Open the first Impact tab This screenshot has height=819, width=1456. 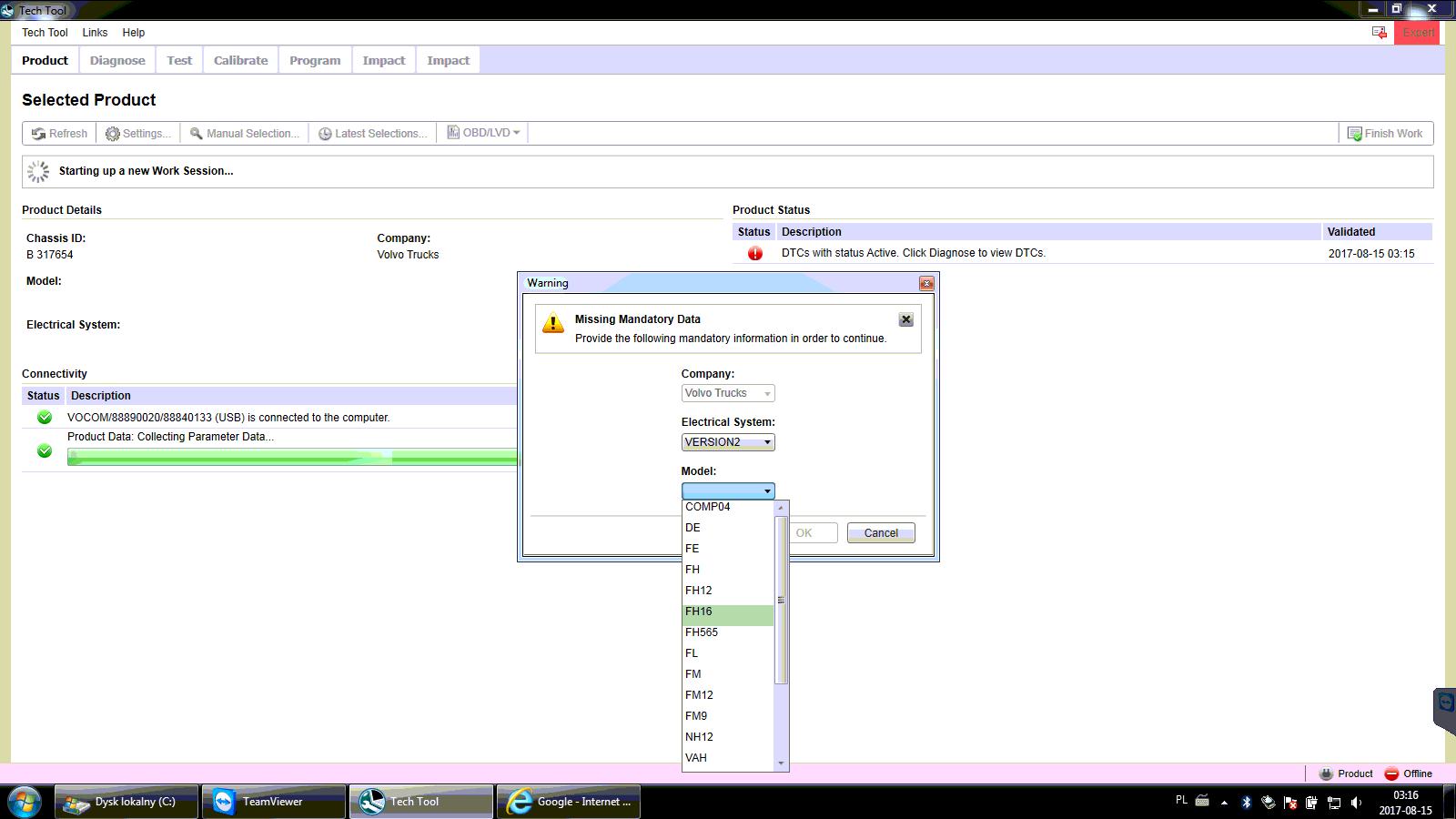384,60
